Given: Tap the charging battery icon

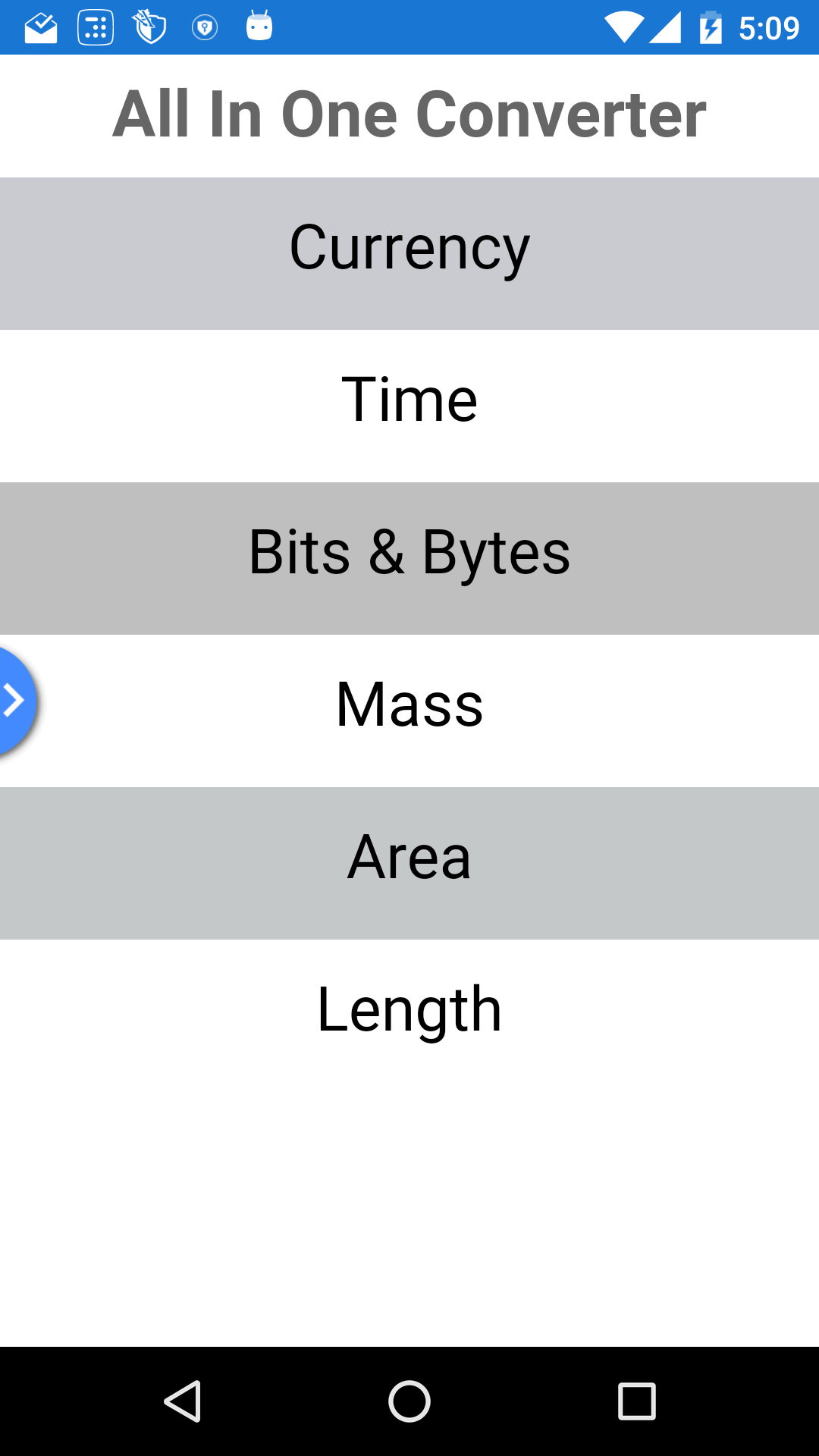Looking at the screenshot, I should pyautogui.click(x=711, y=27).
